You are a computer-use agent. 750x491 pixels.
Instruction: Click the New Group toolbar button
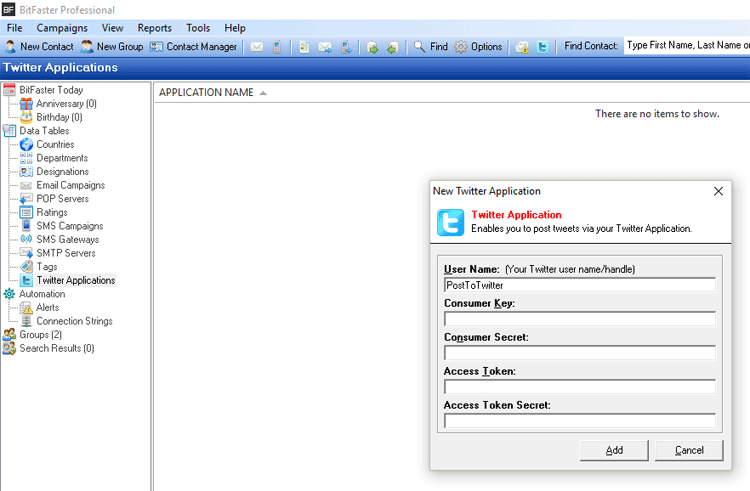[x=112, y=47]
